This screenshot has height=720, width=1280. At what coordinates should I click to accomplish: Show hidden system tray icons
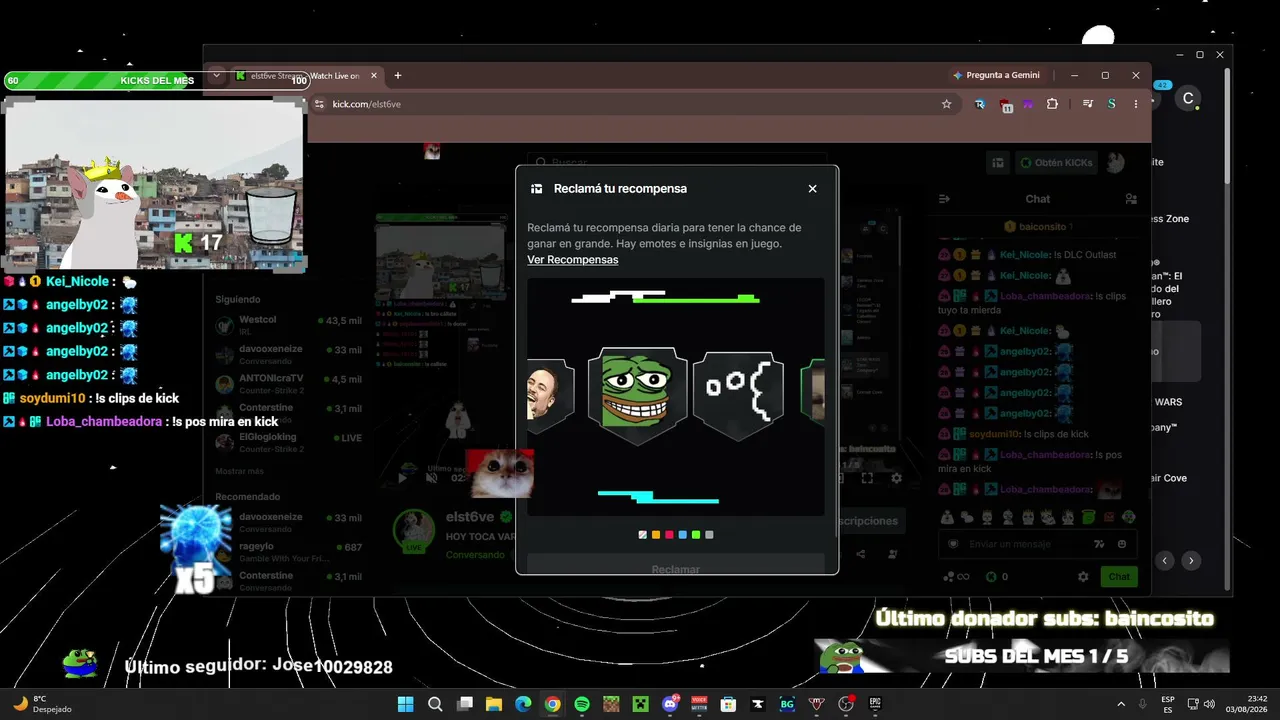(1121, 704)
